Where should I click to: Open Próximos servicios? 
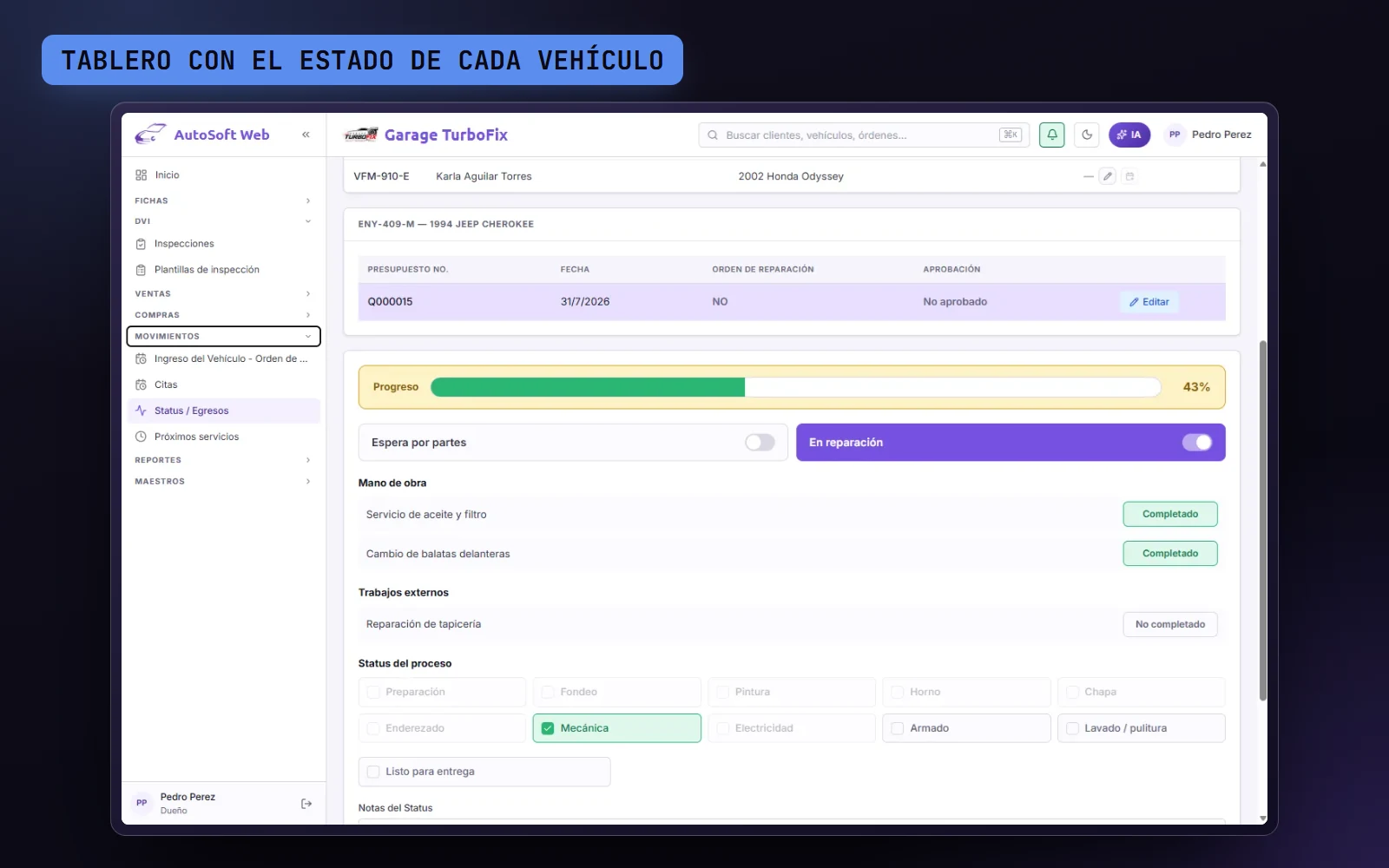[x=223, y=437]
